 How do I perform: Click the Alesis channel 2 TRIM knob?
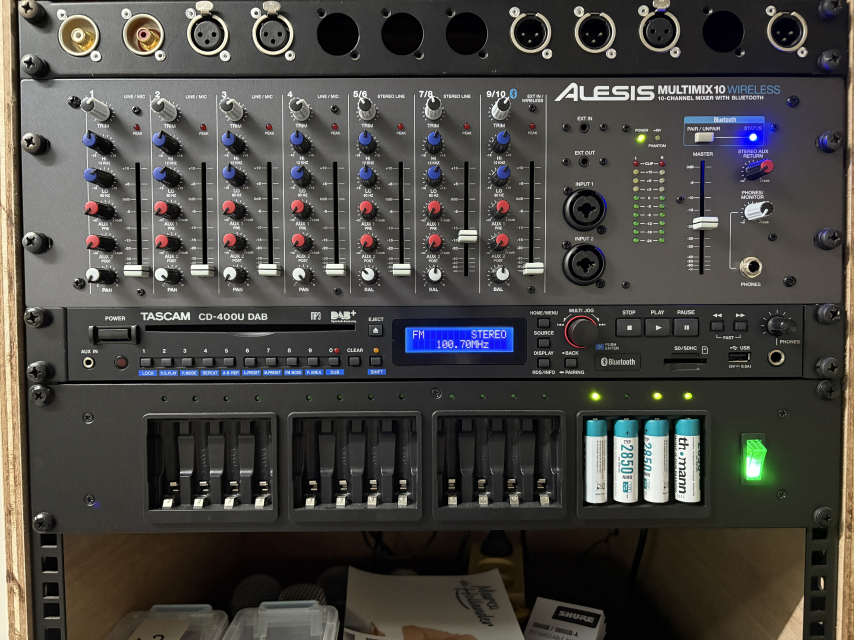164,109
